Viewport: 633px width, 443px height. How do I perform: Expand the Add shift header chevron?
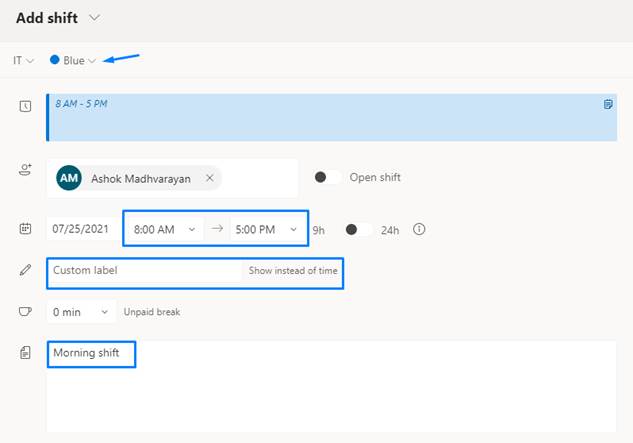pos(94,18)
